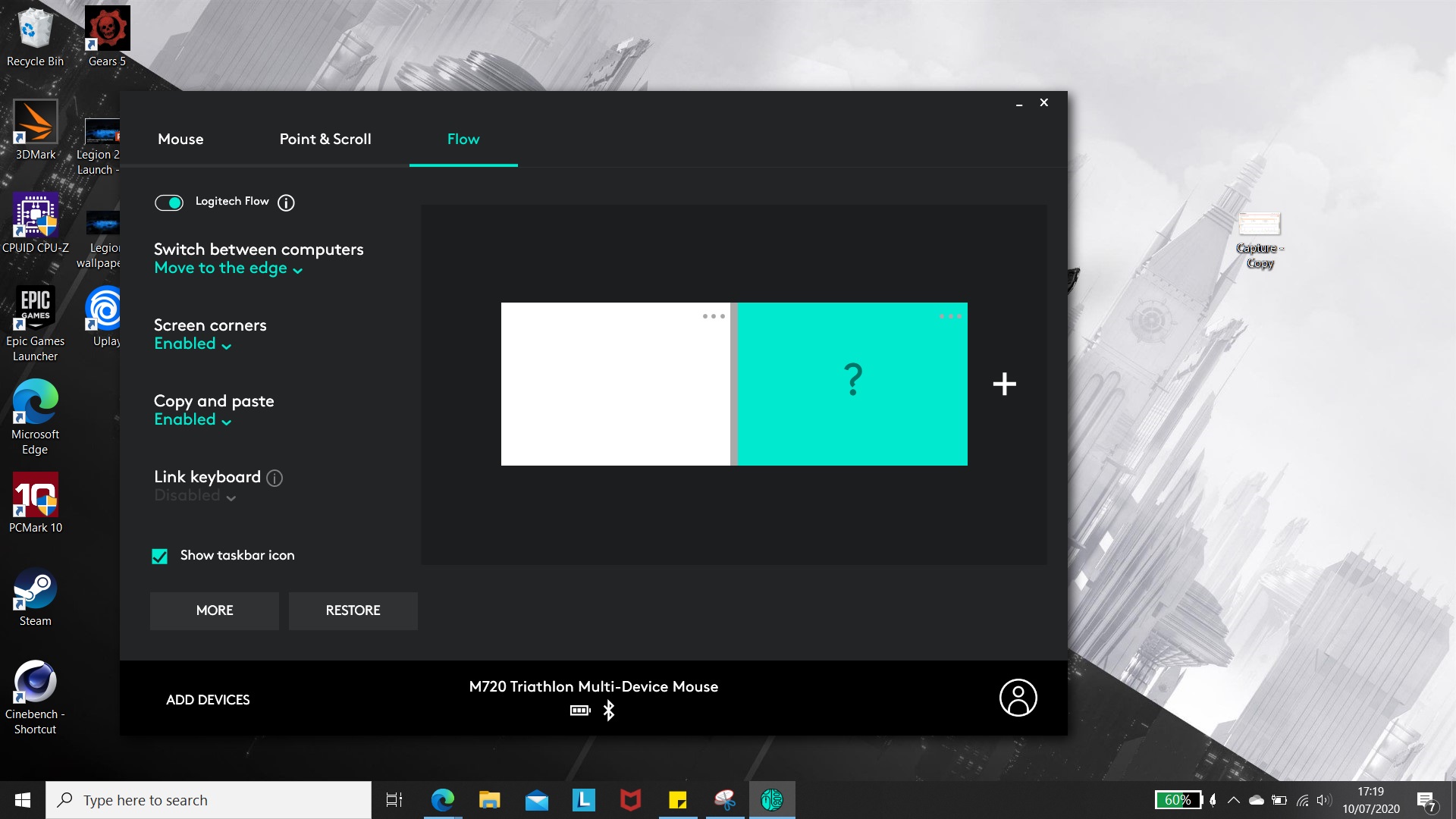Click the RESTORE button

coord(353,610)
